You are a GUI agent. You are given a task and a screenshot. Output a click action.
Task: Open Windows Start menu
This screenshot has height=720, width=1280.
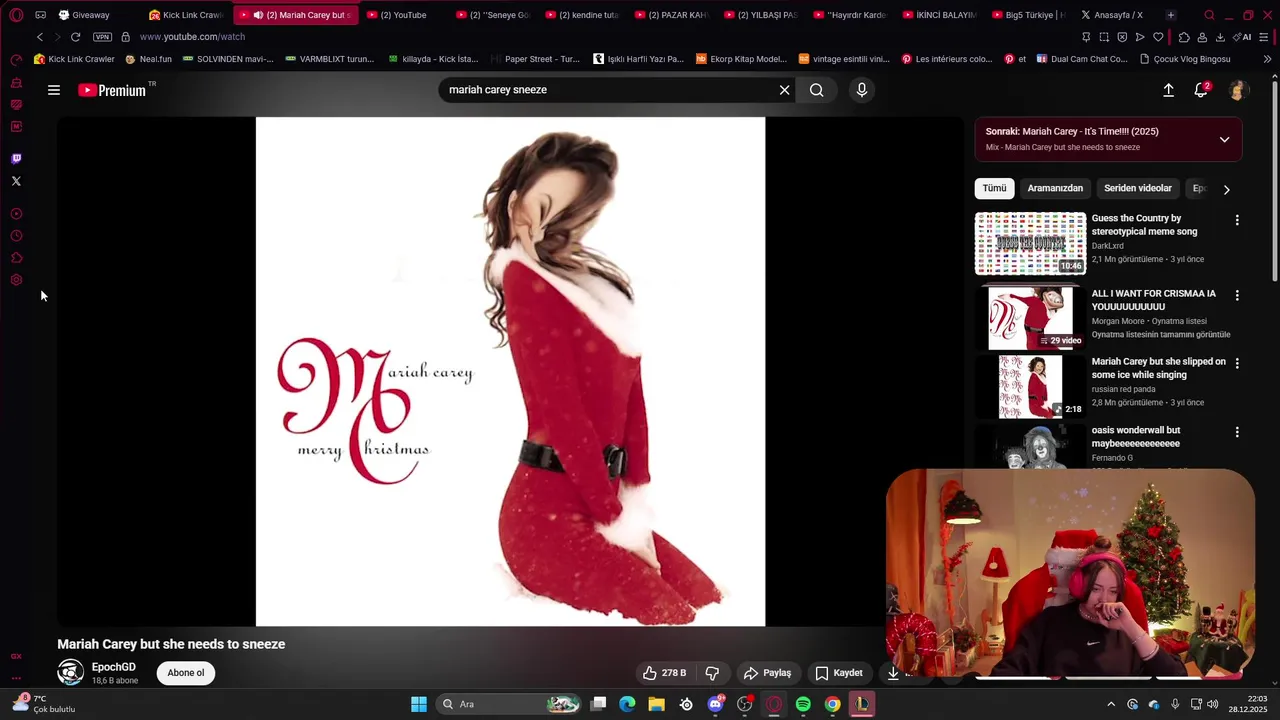pos(419,704)
